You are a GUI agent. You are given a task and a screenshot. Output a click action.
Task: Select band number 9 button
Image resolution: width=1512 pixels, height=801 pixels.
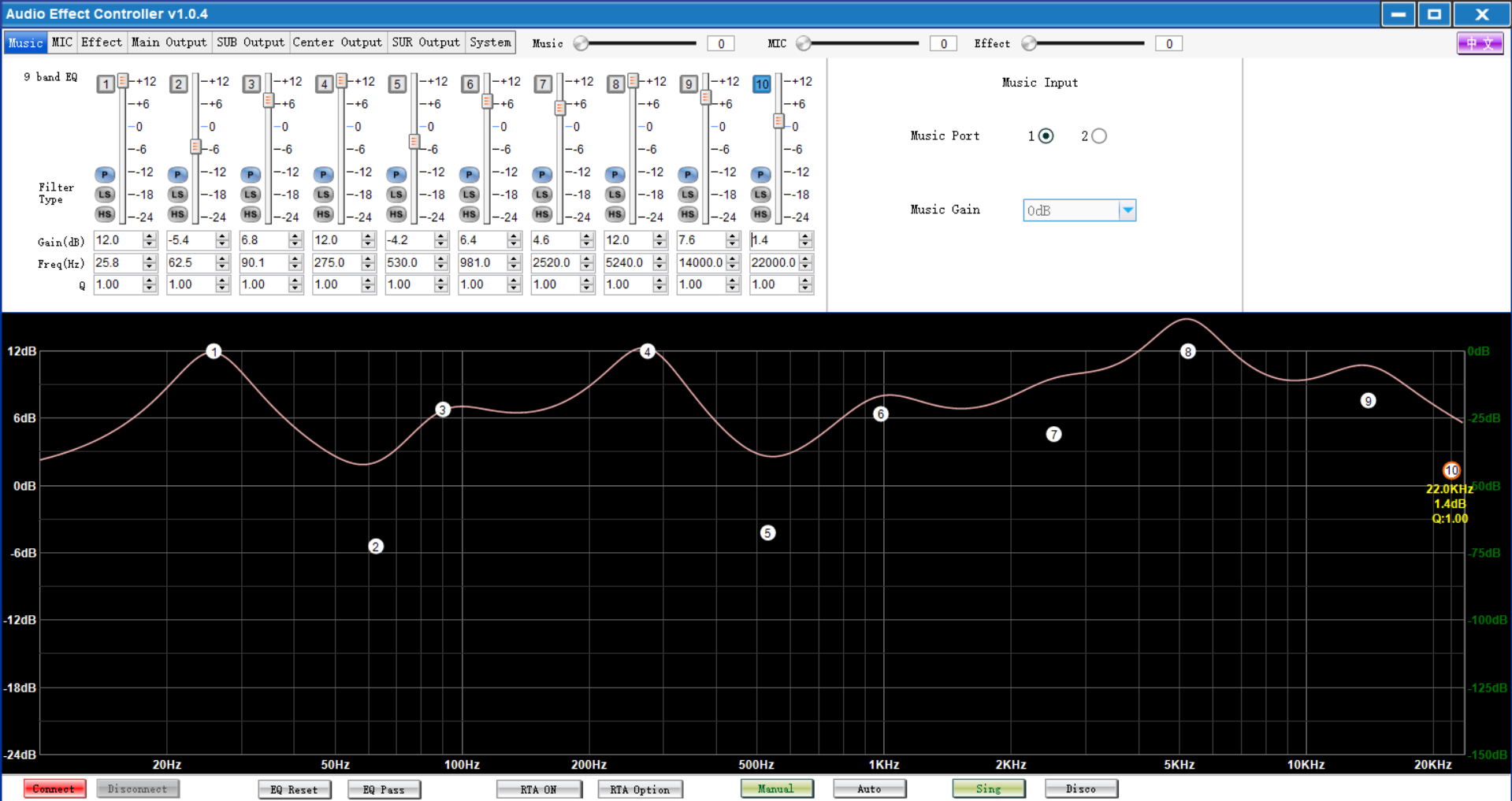click(689, 84)
